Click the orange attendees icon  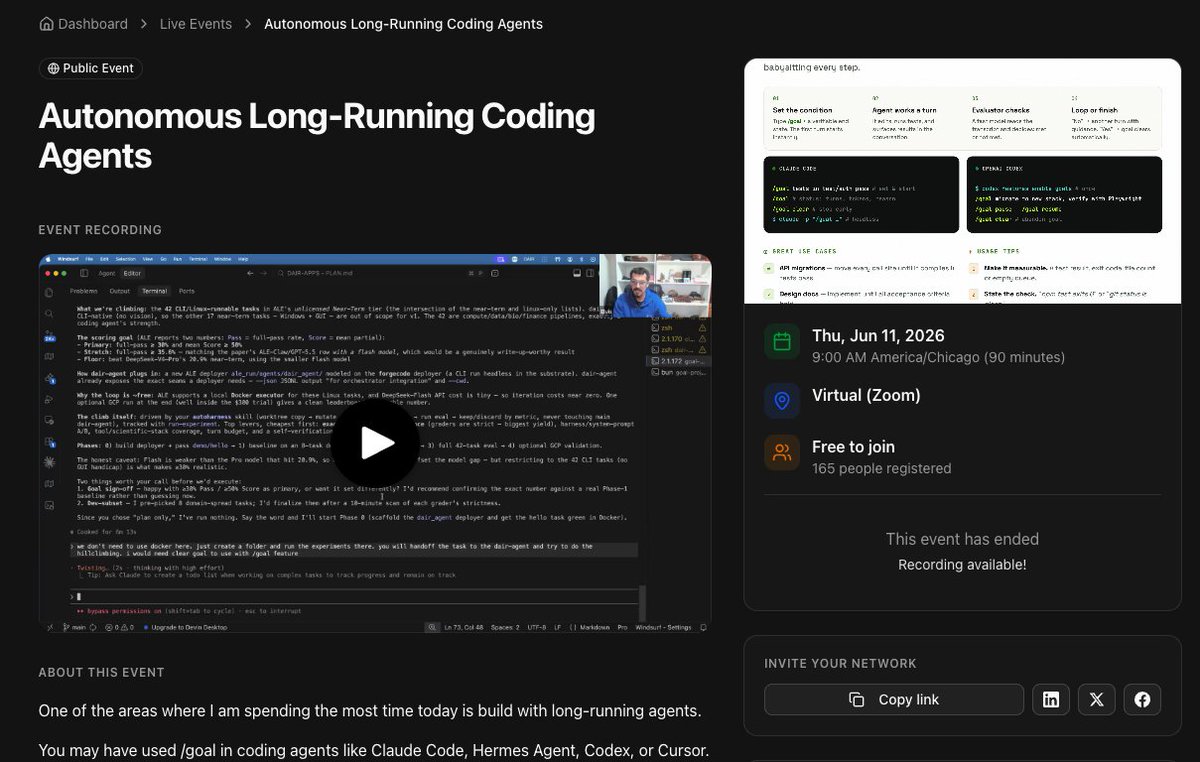[x=782, y=452]
